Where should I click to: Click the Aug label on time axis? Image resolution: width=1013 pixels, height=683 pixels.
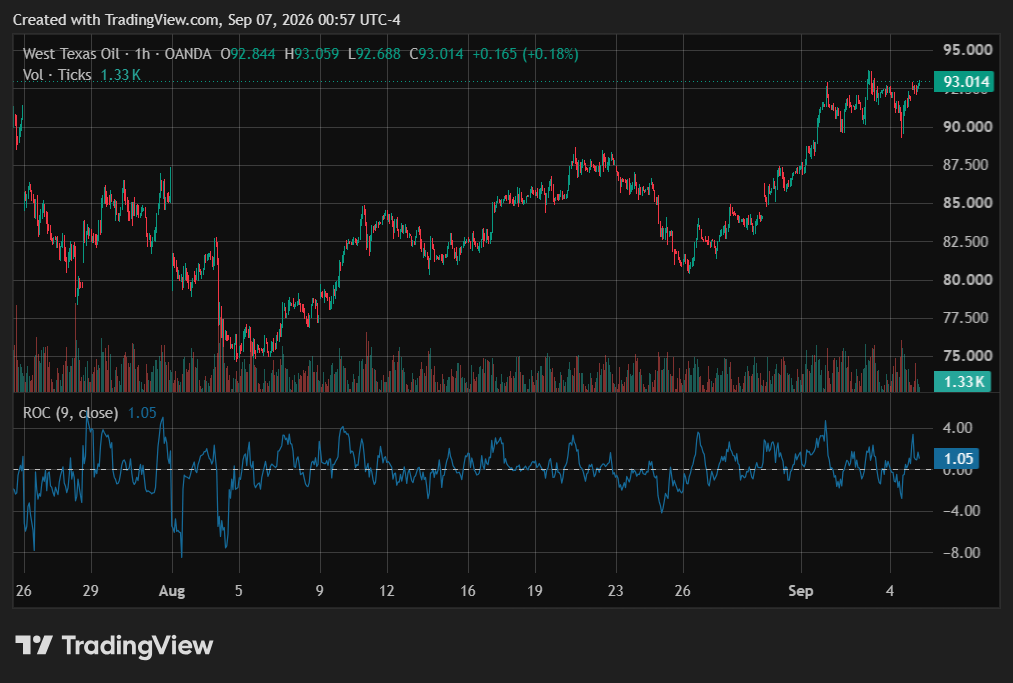pos(172,591)
